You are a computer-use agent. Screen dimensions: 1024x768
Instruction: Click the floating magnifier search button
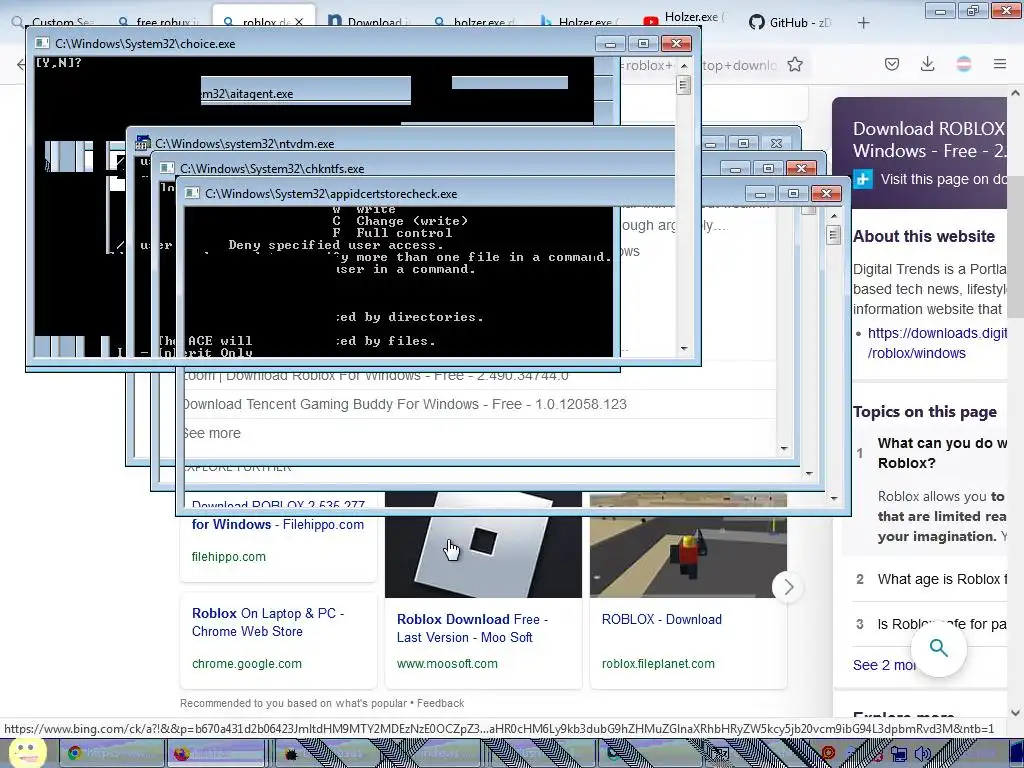[x=938, y=648]
